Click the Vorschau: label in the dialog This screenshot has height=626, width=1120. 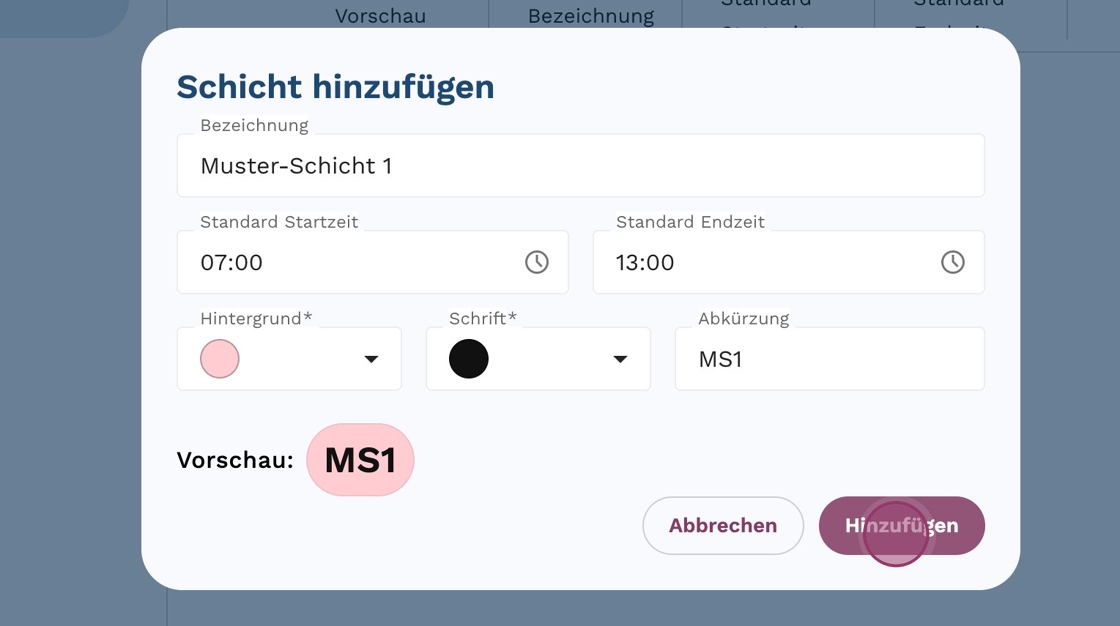[235, 460]
